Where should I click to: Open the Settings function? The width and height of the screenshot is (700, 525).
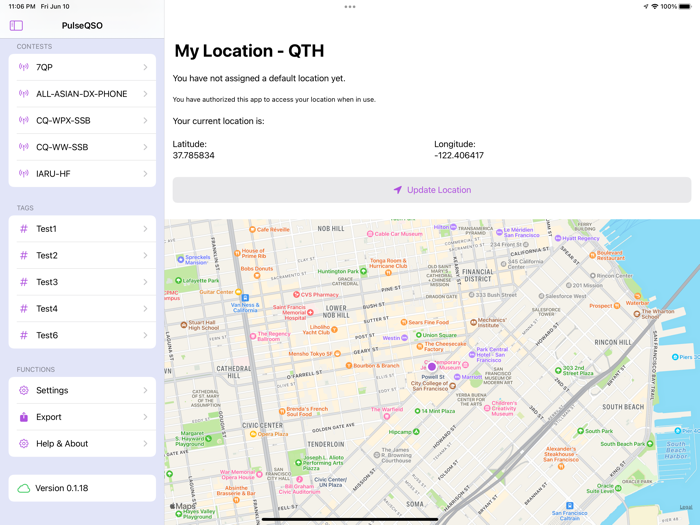pos(82,390)
